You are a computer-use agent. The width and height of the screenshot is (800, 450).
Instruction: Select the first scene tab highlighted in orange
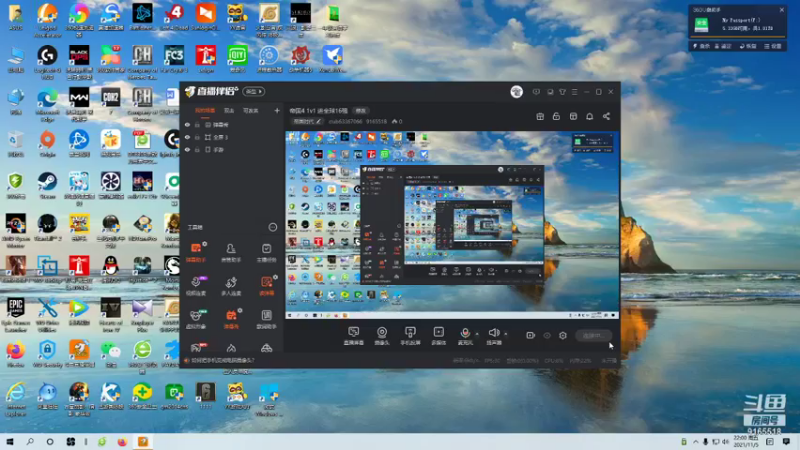coord(205,110)
